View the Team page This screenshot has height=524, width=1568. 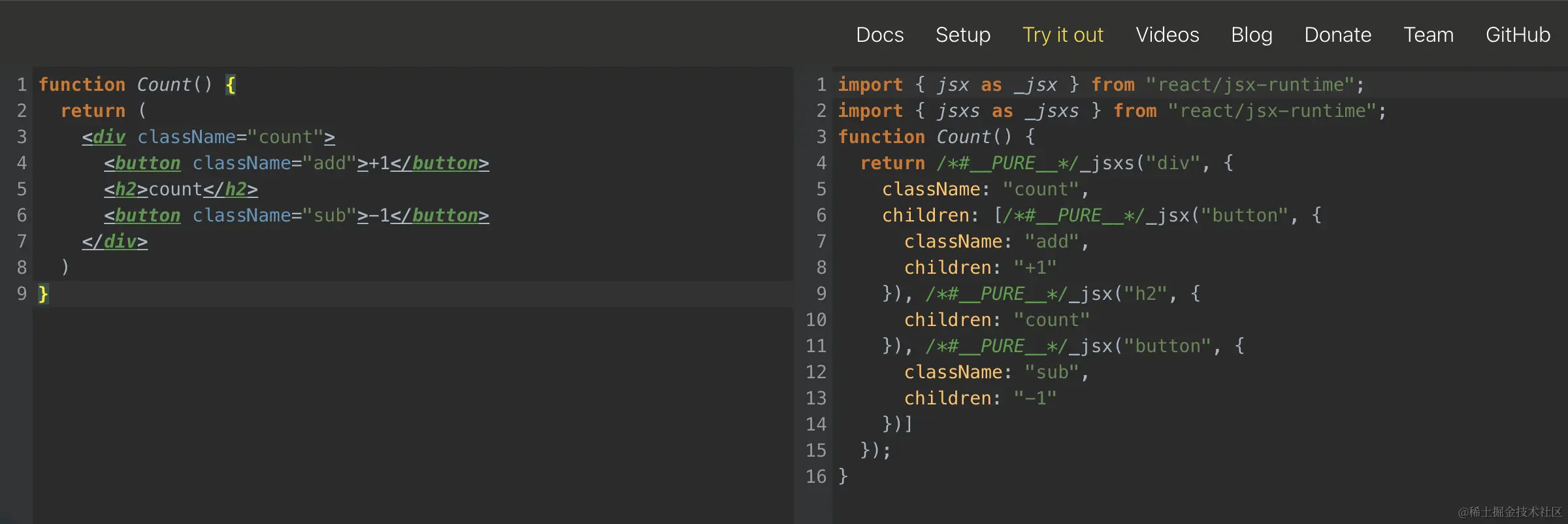click(x=1429, y=35)
